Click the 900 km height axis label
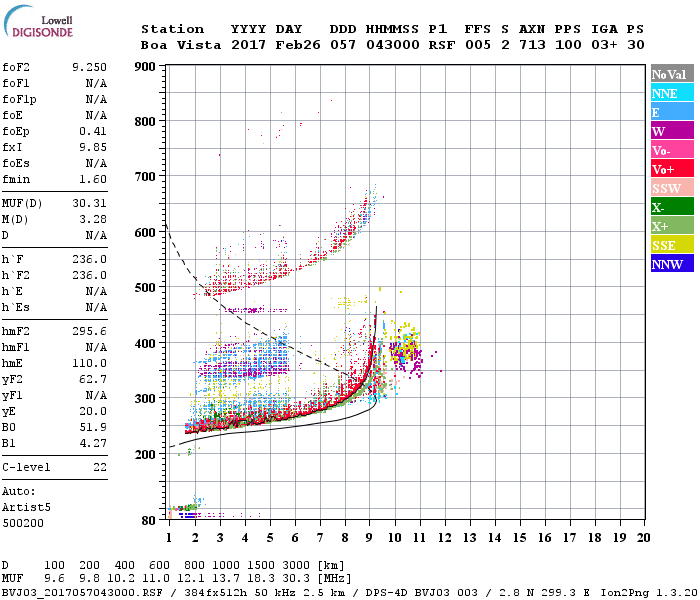The image size is (700, 600). pyautogui.click(x=145, y=67)
